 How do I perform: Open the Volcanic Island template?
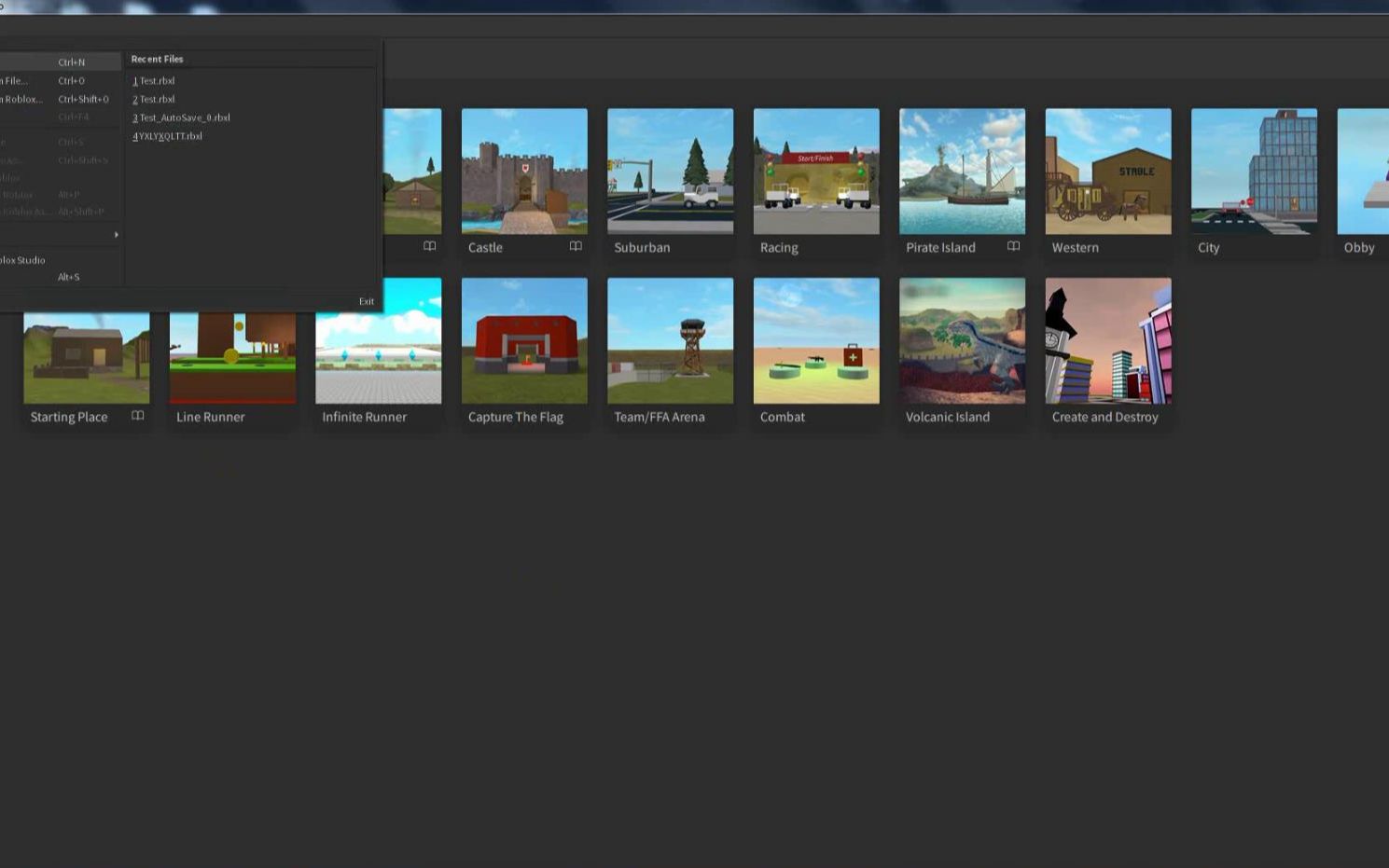962,341
